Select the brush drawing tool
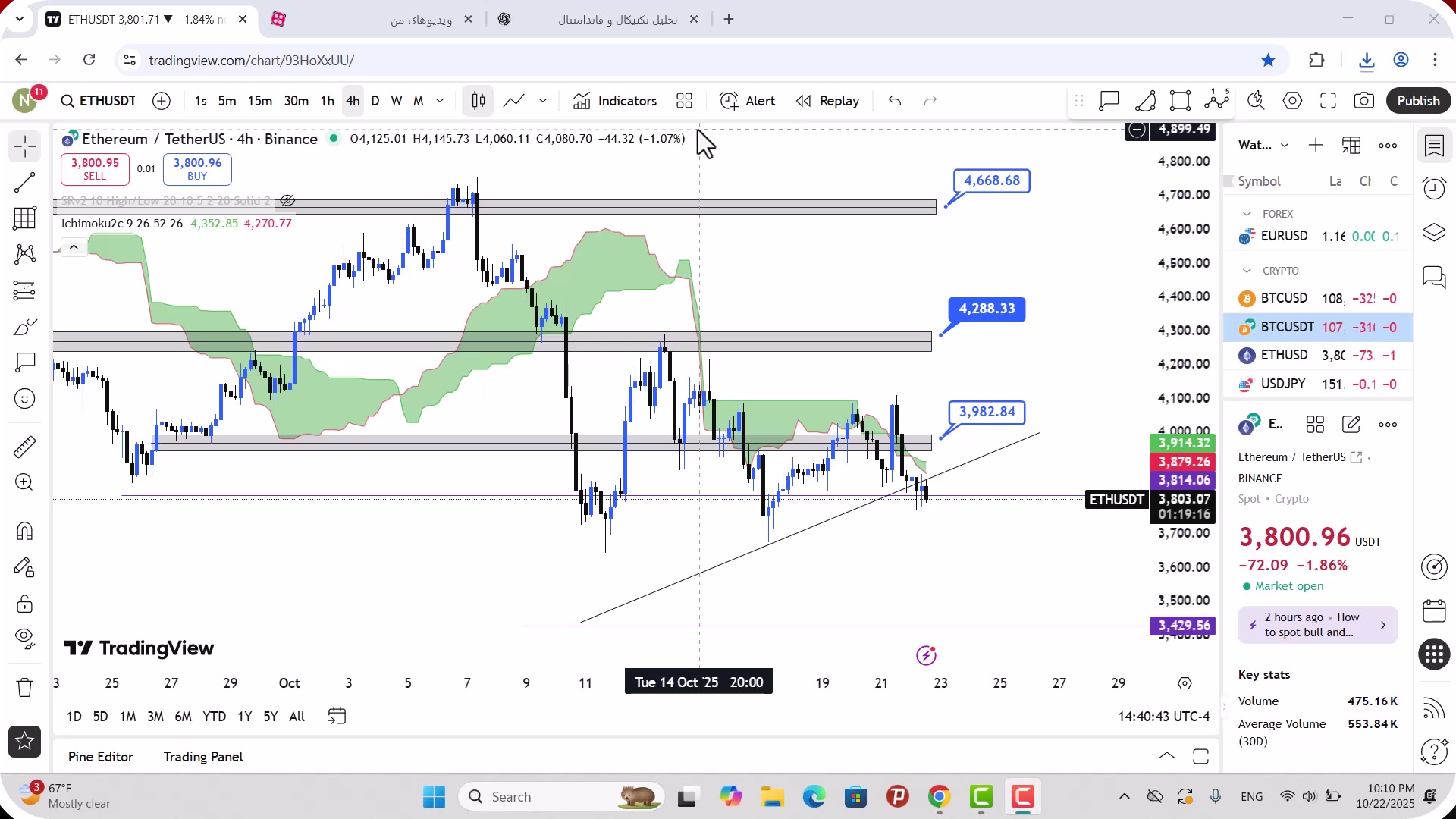Image resolution: width=1456 pixels, height=819 pixels. point(25,327)
